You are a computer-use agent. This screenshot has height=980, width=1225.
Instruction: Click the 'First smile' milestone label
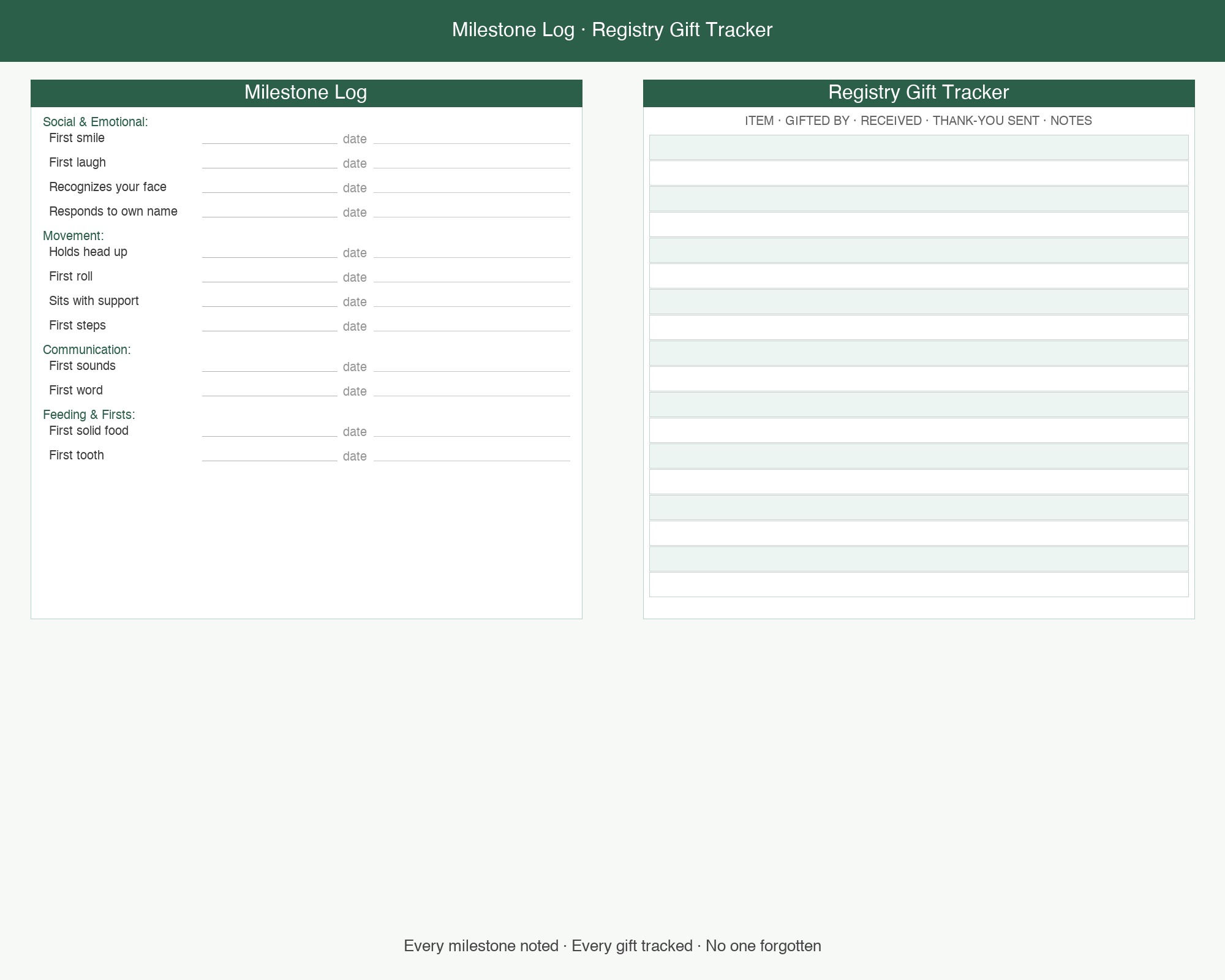tap(77, 138)
